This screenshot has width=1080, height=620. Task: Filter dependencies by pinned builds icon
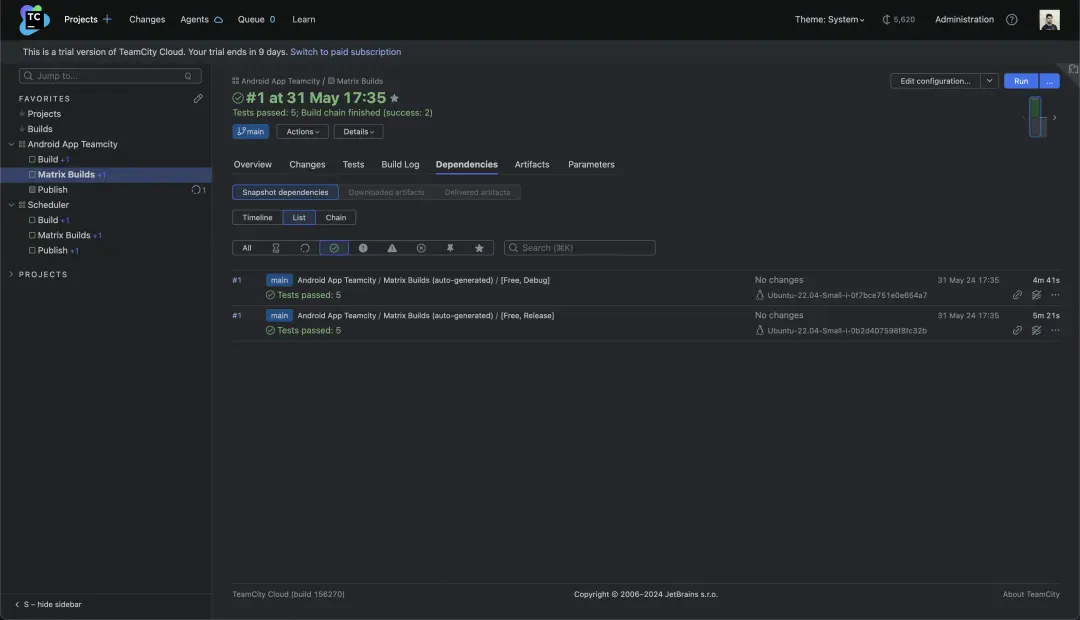pyautogui.click(x=450, y=248)
